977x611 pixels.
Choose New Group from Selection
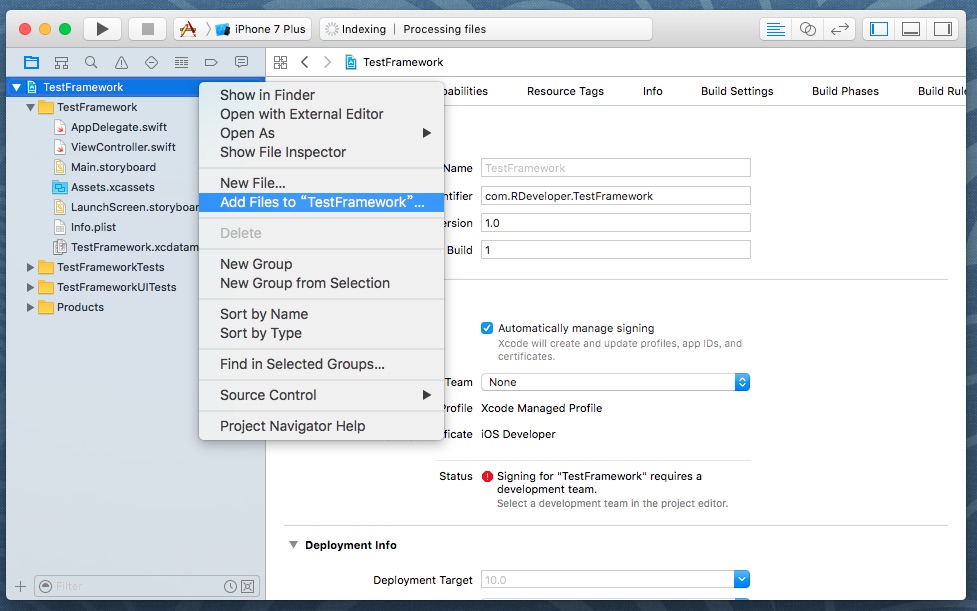coord(322,283)
